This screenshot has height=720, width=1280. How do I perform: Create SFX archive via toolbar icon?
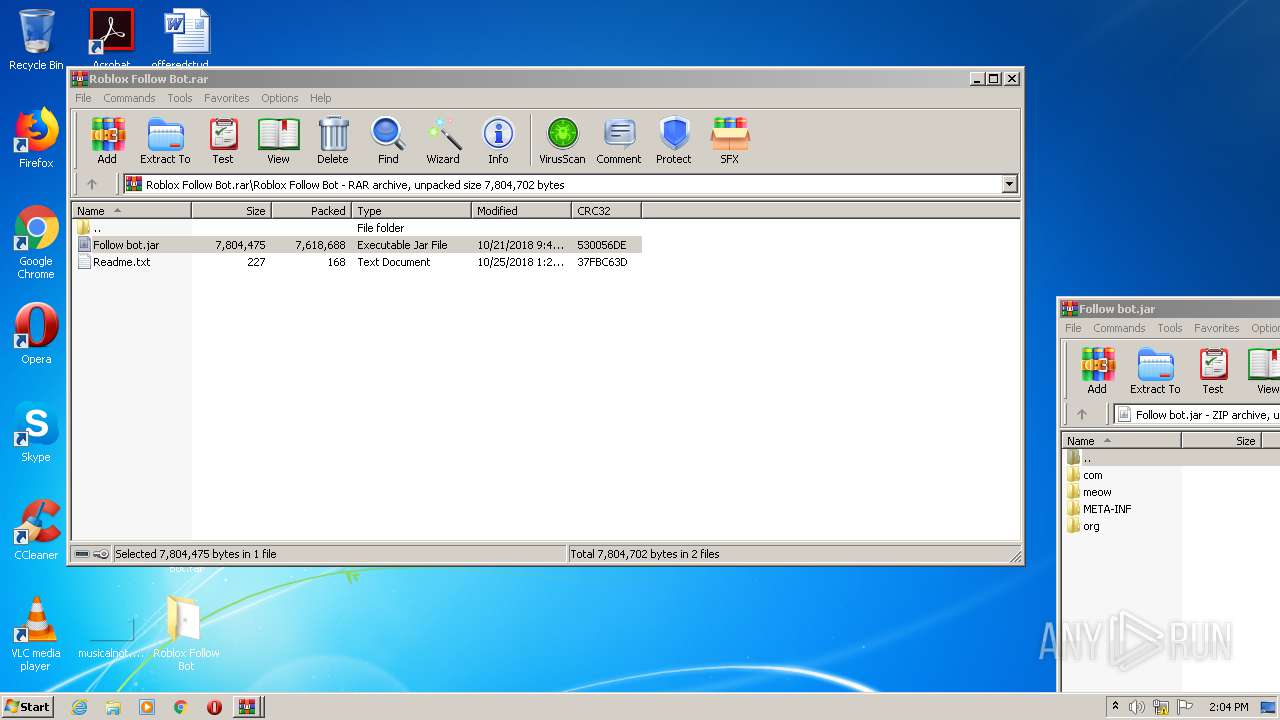pyautogui.click(x=730, y=140)
